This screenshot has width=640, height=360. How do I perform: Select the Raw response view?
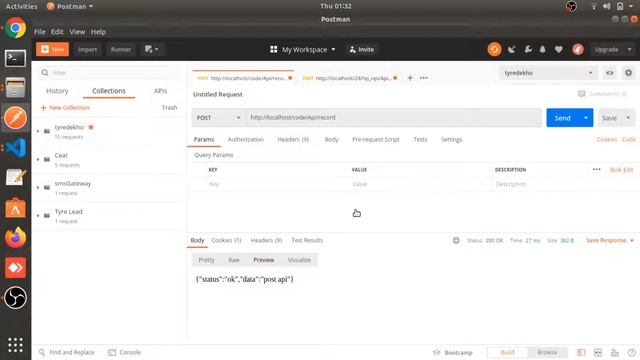(x=234, y=260)
